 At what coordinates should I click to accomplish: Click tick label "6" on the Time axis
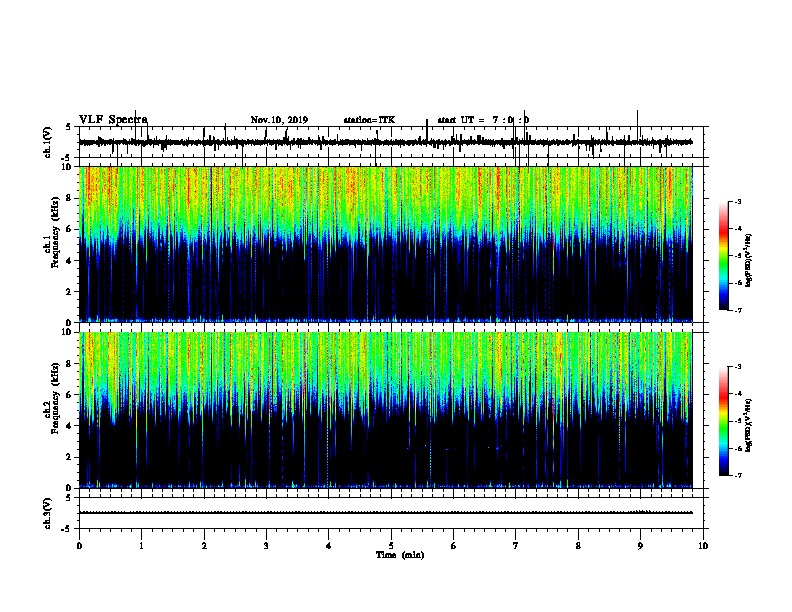coord(454,546)
